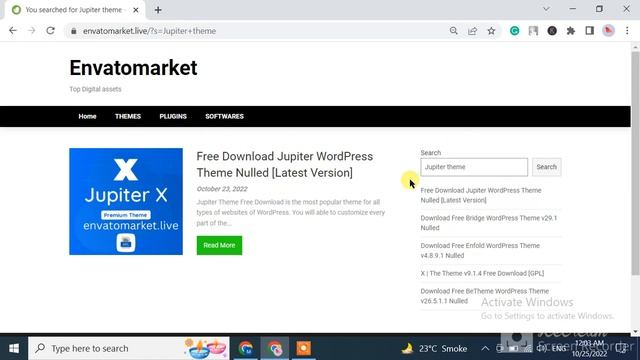The image size is (640, 360).
Task: Expand the tab search chevron
Action: (x=546, y=9)
